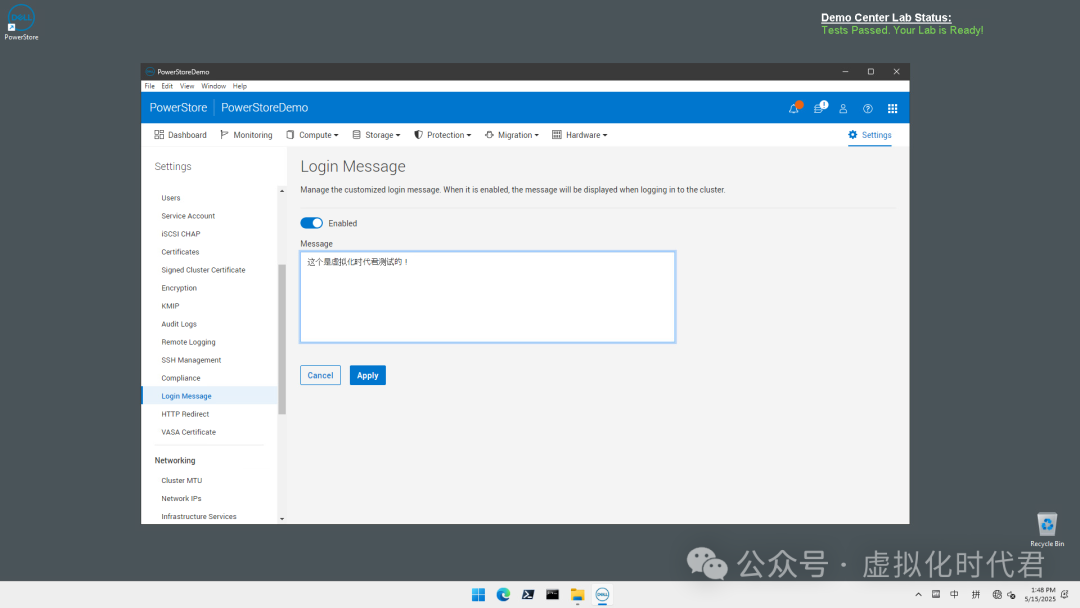Open File Explorer from the taskbar

[x=577, y=595]
